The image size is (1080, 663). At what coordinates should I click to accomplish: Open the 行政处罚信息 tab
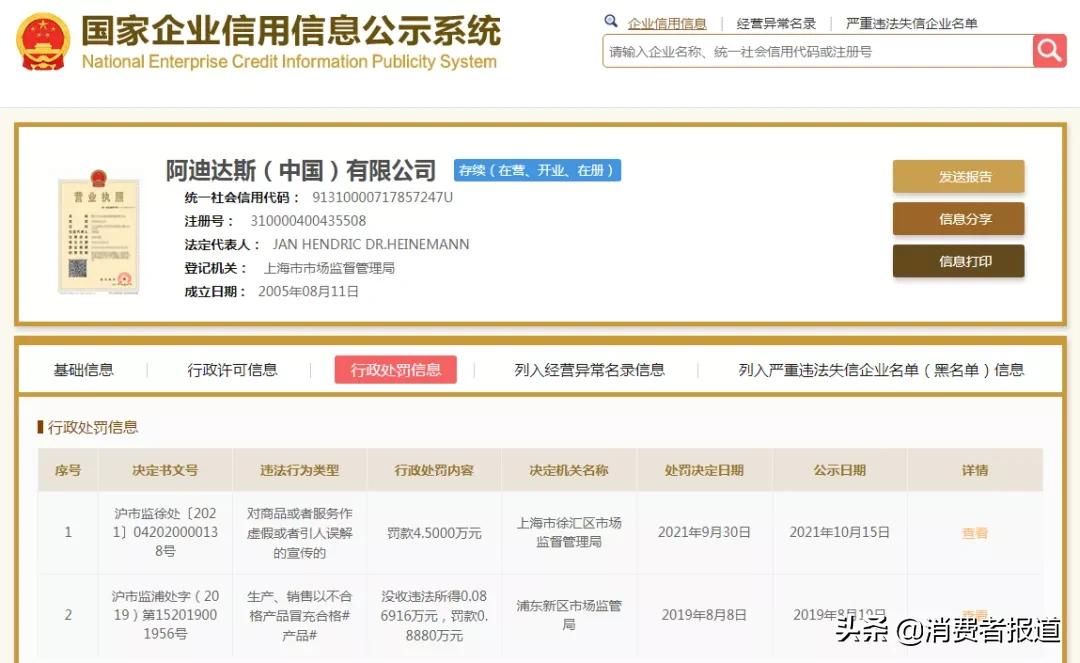pos(395,369)
